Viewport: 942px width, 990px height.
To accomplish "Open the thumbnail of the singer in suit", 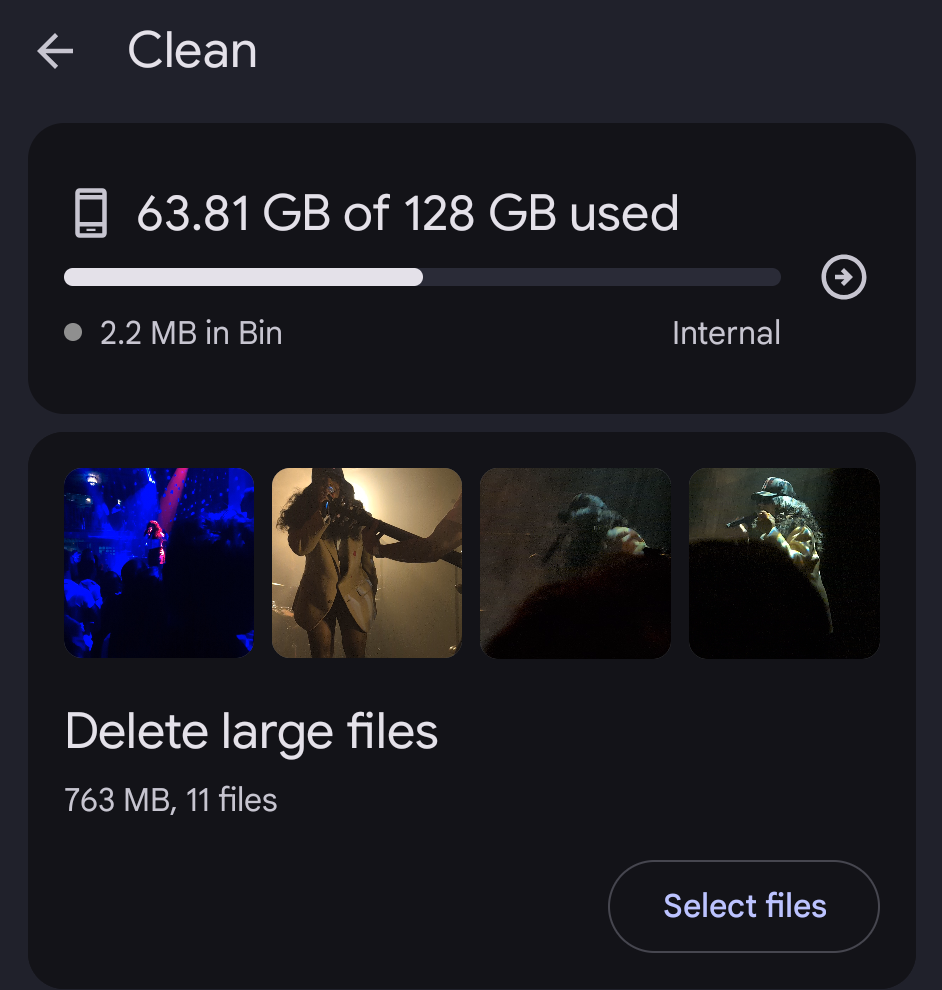I will (366, 562).
